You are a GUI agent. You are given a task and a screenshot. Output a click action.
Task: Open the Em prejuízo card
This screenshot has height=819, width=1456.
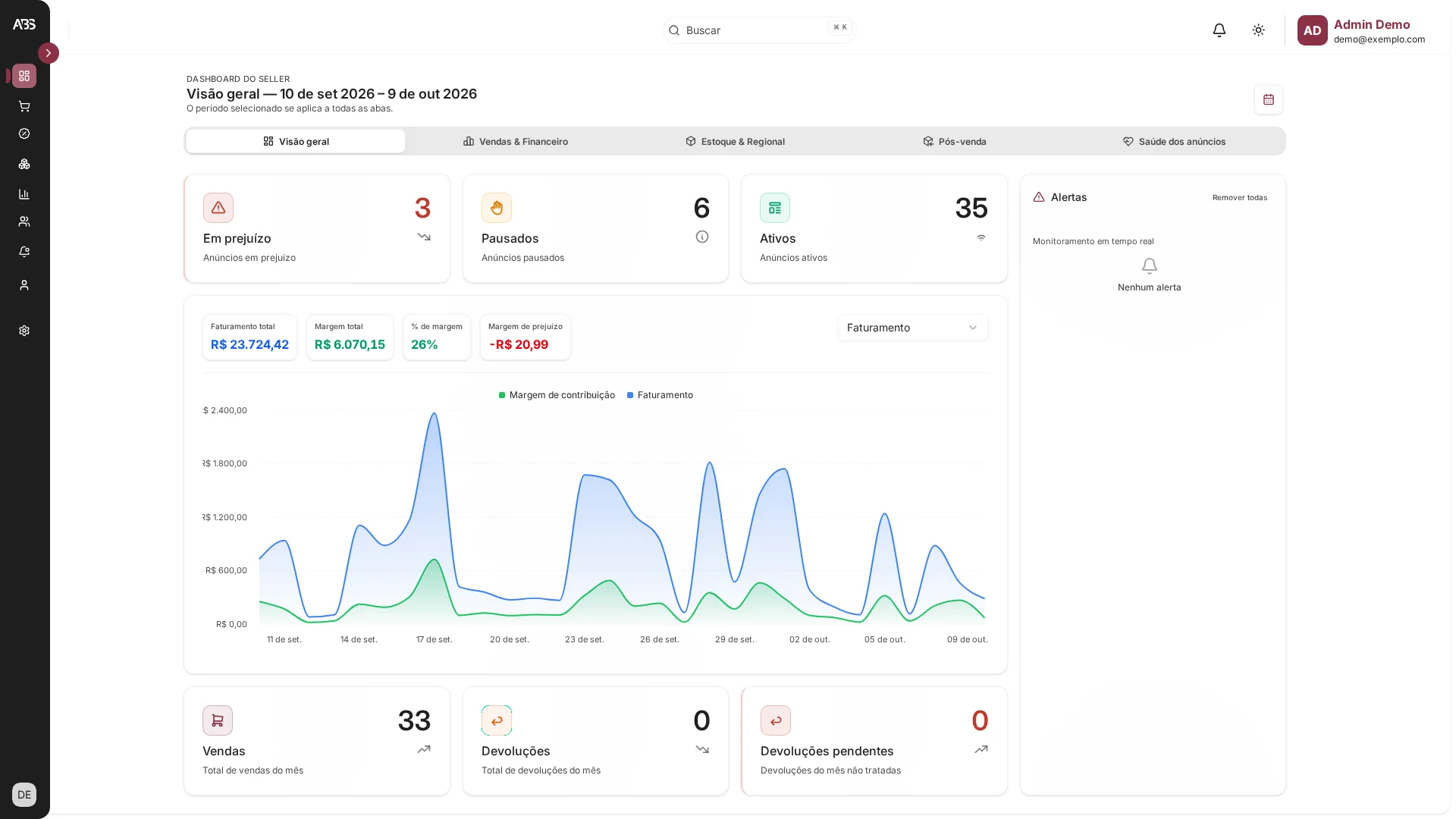pos(317,228)
